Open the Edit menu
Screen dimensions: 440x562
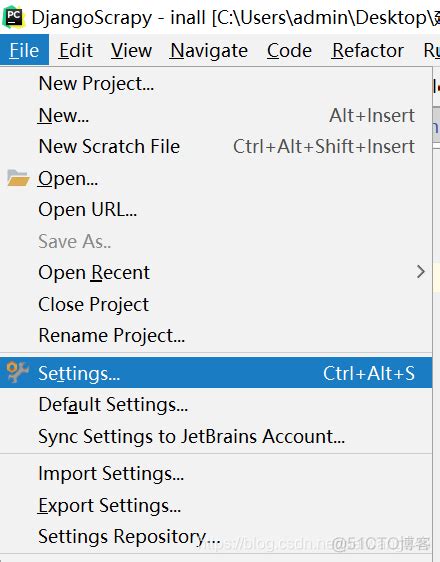click(76, 50)
